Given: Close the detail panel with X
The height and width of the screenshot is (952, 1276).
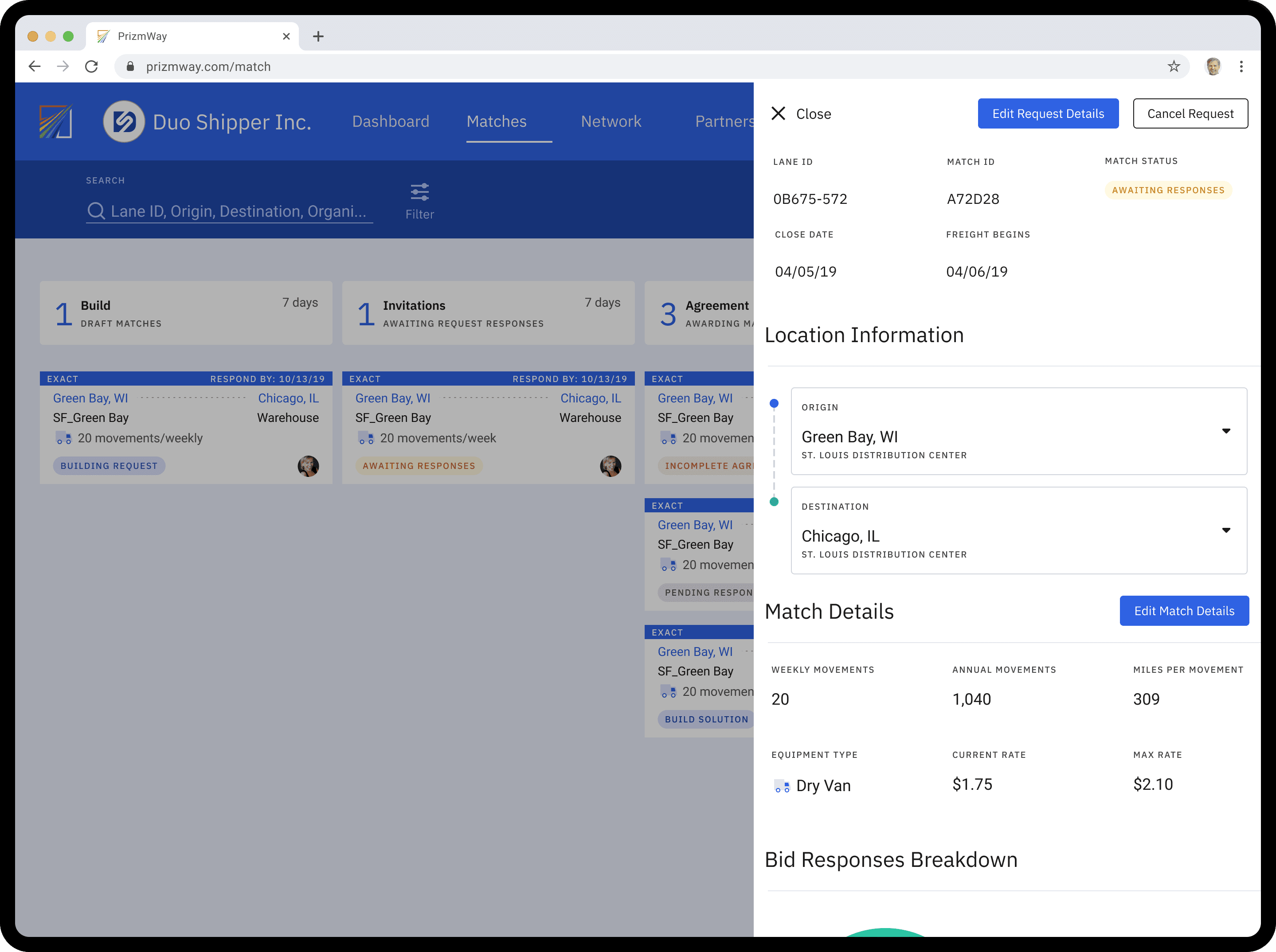Looking at the screenshot, I should pyautogui.click(x=779, y=113).
